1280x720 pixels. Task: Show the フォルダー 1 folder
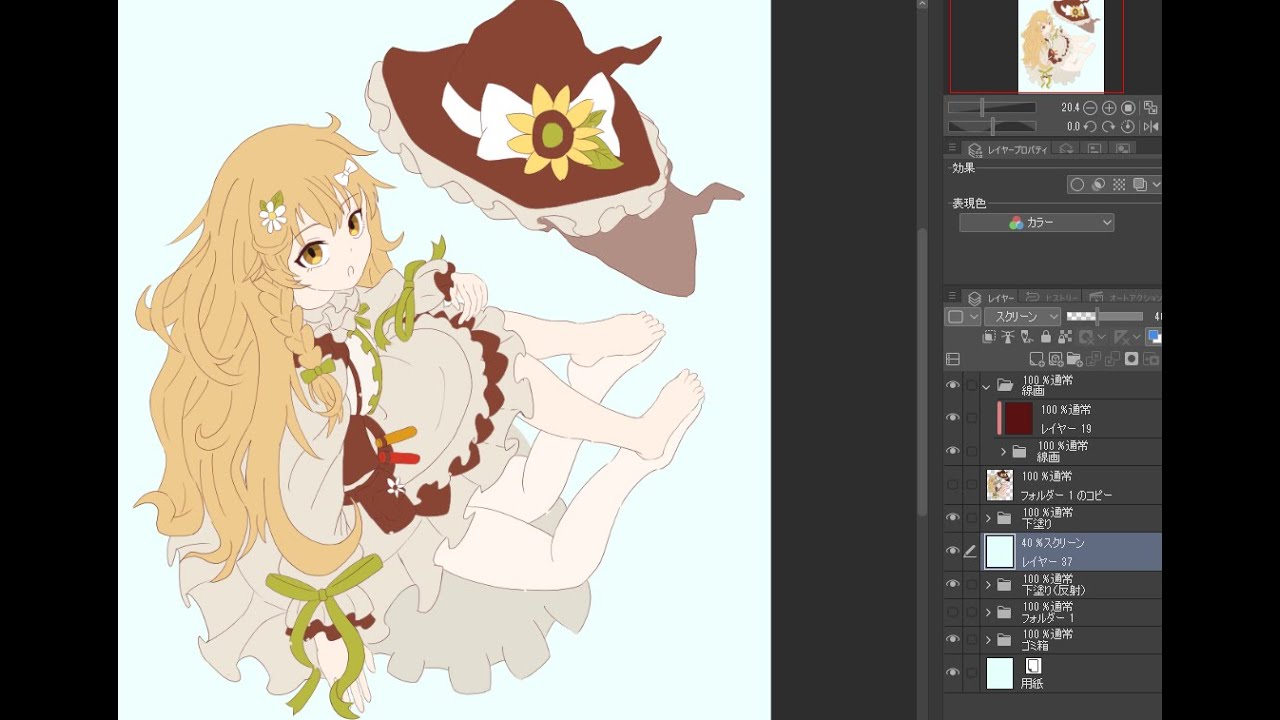pos(953,612)
